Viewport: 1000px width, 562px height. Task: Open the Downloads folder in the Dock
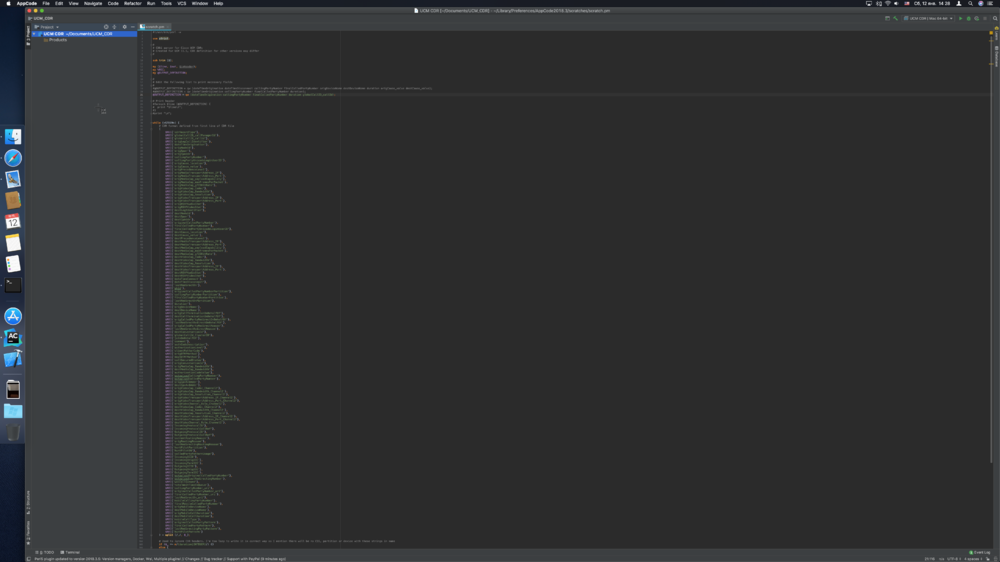coord(13,411)
